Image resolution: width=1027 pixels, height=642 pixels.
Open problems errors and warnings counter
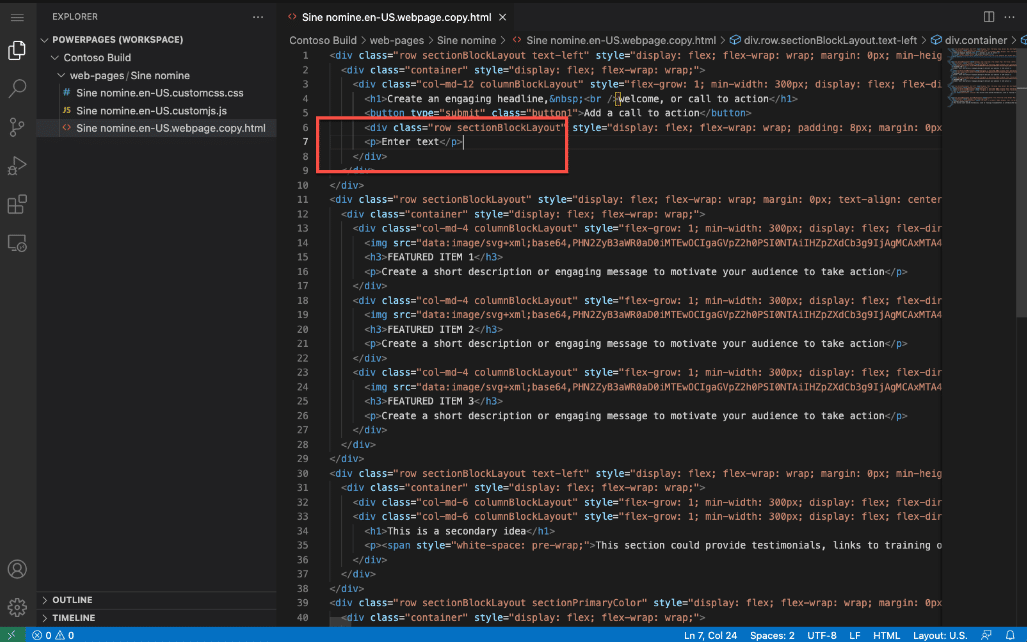(x=53, y=635)
